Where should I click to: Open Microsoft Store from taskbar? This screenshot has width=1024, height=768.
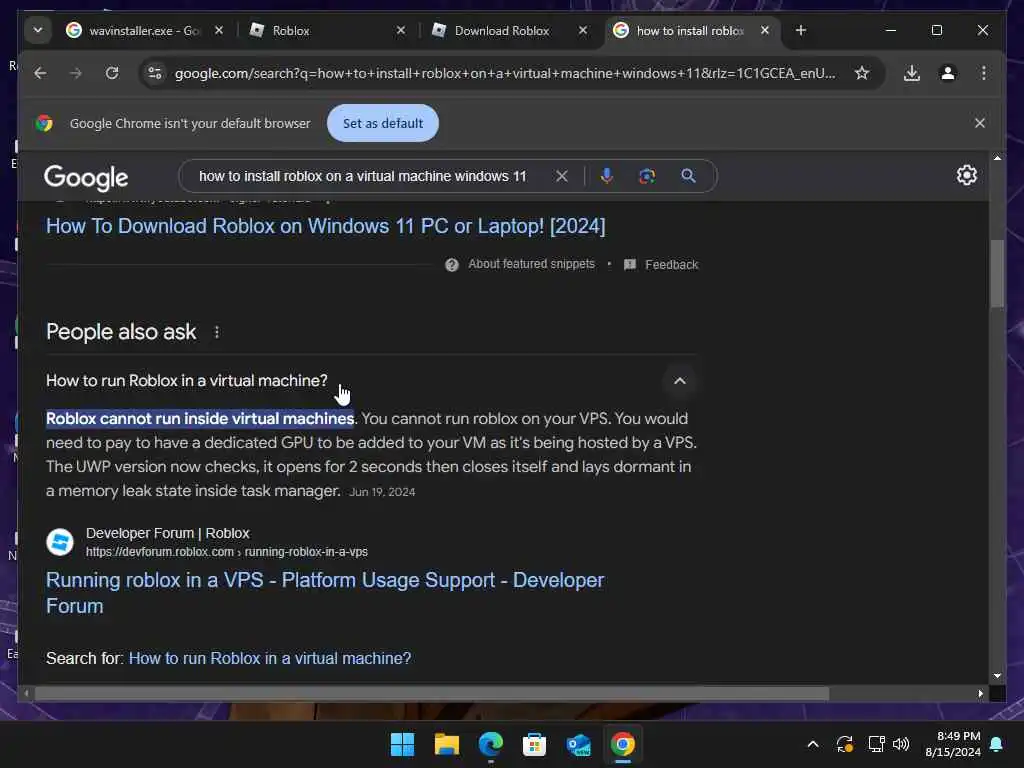(x=534, y=744)
